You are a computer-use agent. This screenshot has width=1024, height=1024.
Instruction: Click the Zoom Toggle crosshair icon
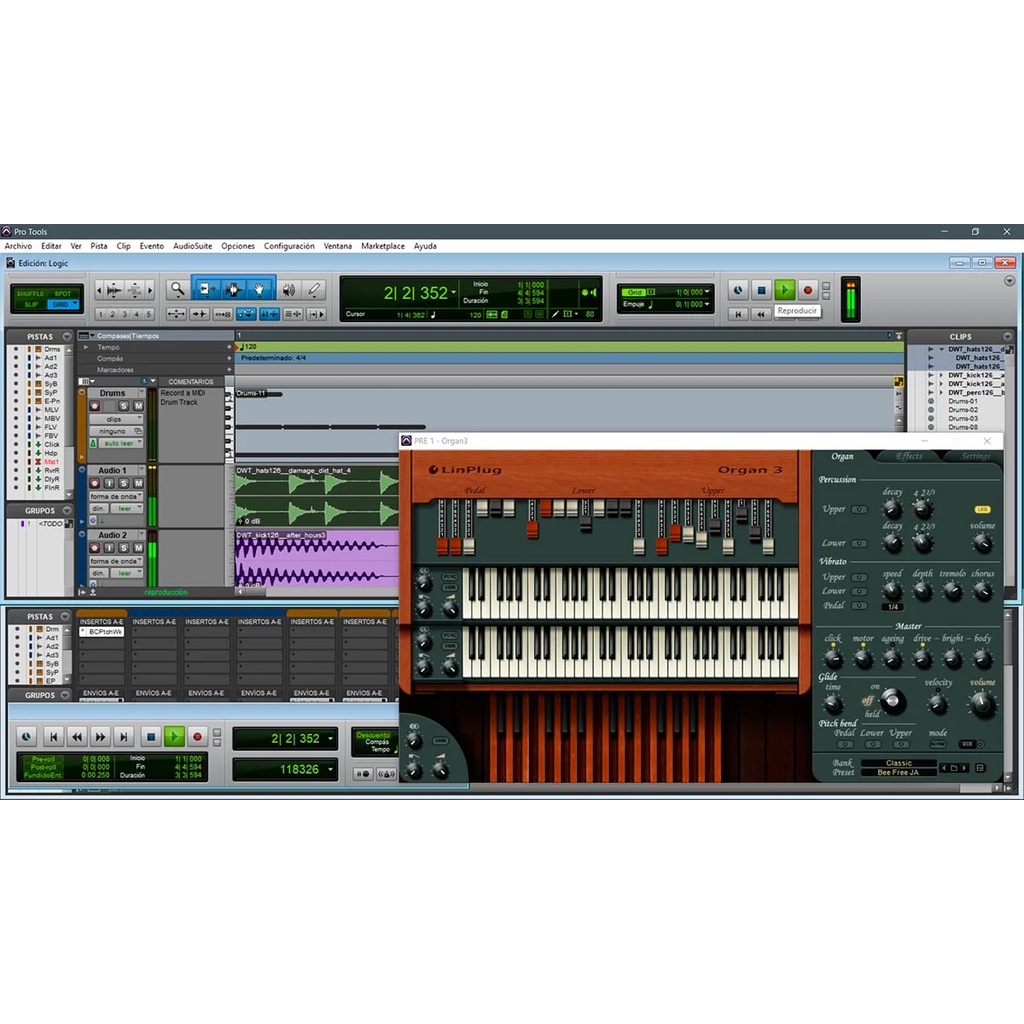coord(176,314)
